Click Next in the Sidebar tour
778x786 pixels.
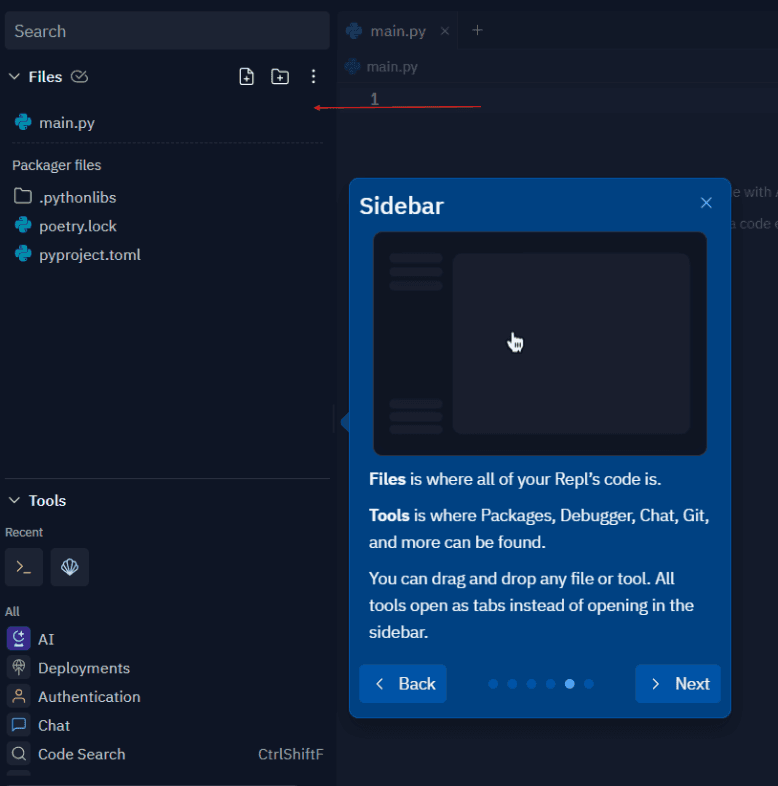[x=678, y=684]
